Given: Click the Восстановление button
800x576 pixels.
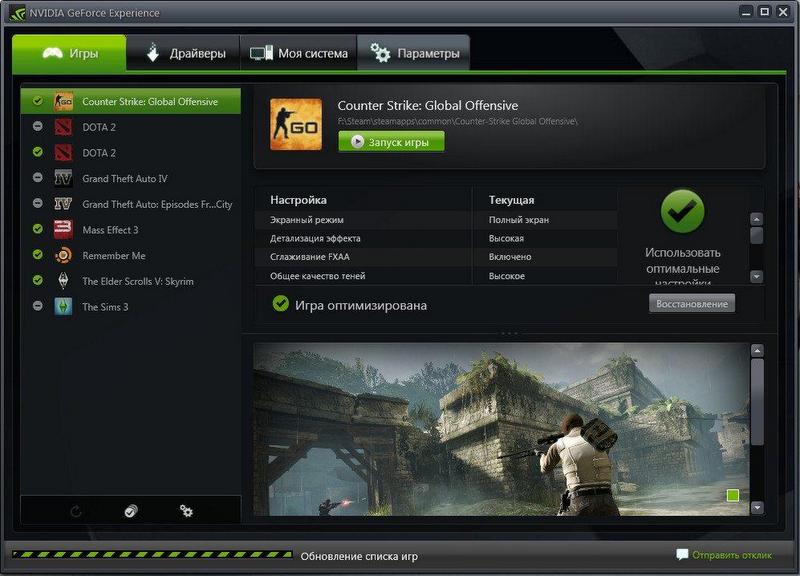Looking at the screenshot, I should [x=692, y=304].
